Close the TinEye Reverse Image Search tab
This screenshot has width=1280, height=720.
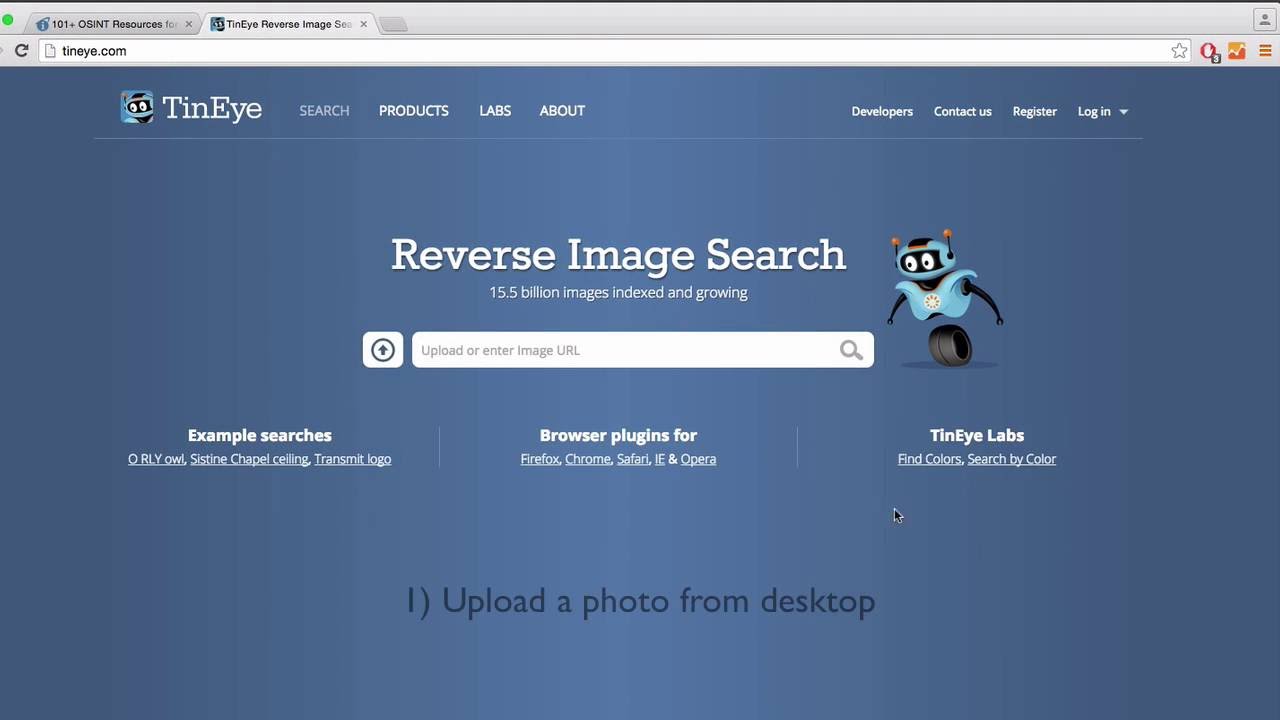(x=363, y=24)
